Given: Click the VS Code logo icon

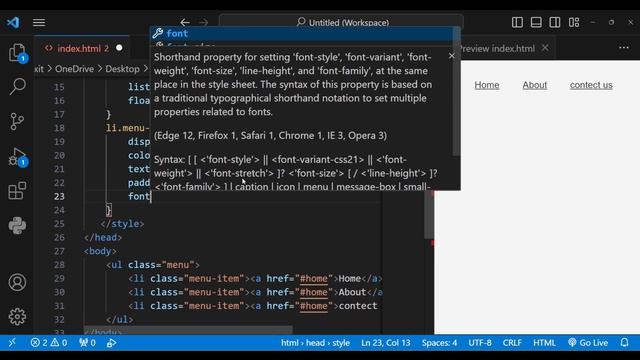Looking at the screenshot, I should 13,22.
